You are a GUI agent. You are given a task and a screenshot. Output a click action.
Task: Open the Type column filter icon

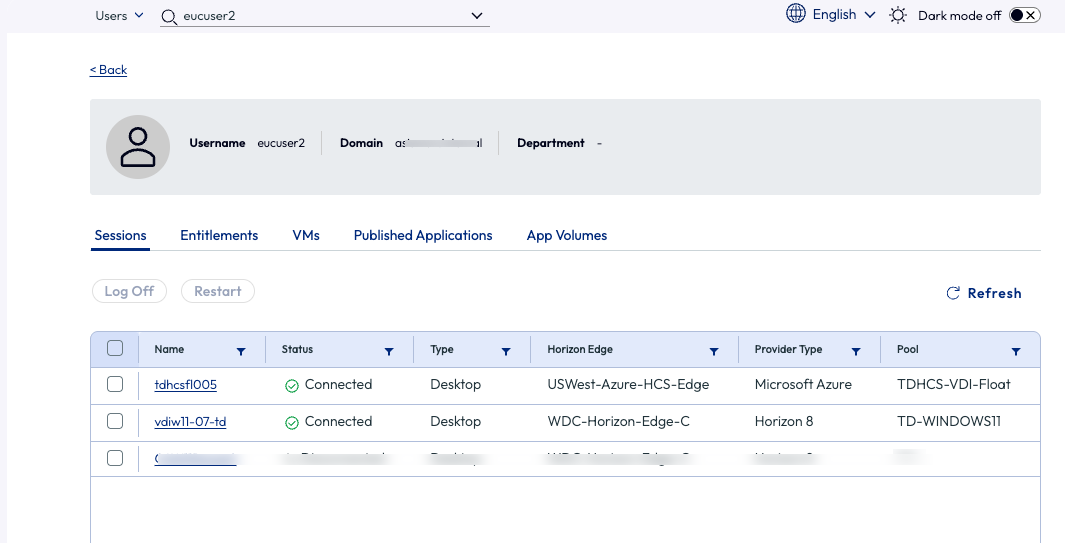pyautogui.click(x=506, y=351)
